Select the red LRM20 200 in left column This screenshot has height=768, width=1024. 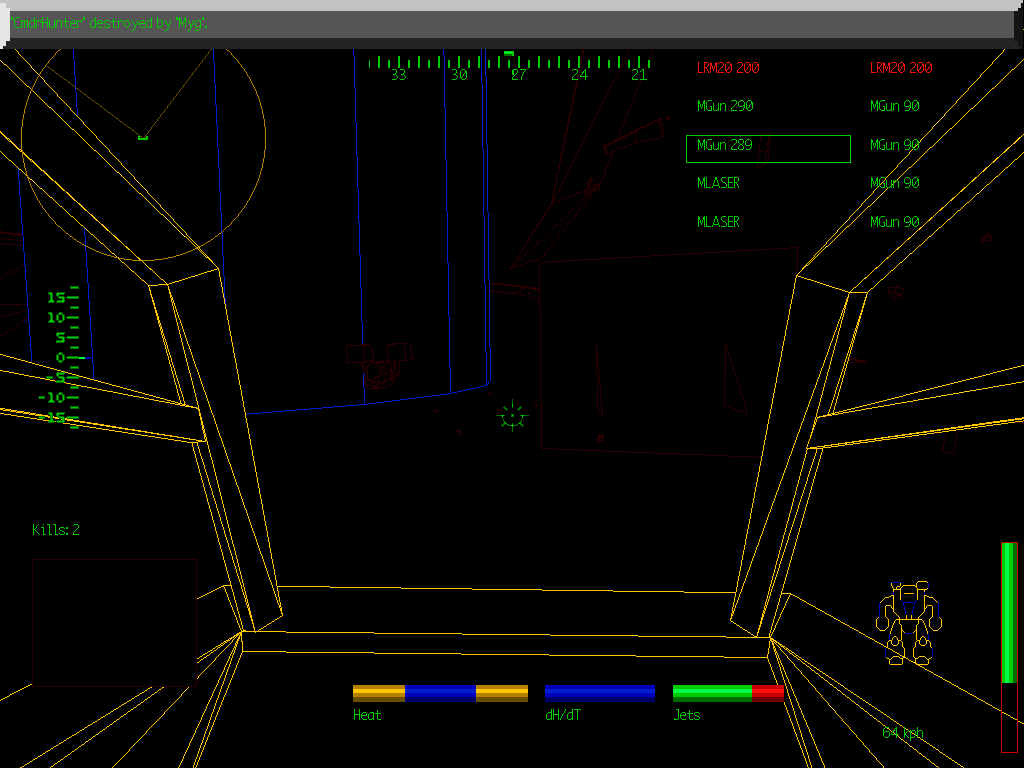click(x=728, y=68)
